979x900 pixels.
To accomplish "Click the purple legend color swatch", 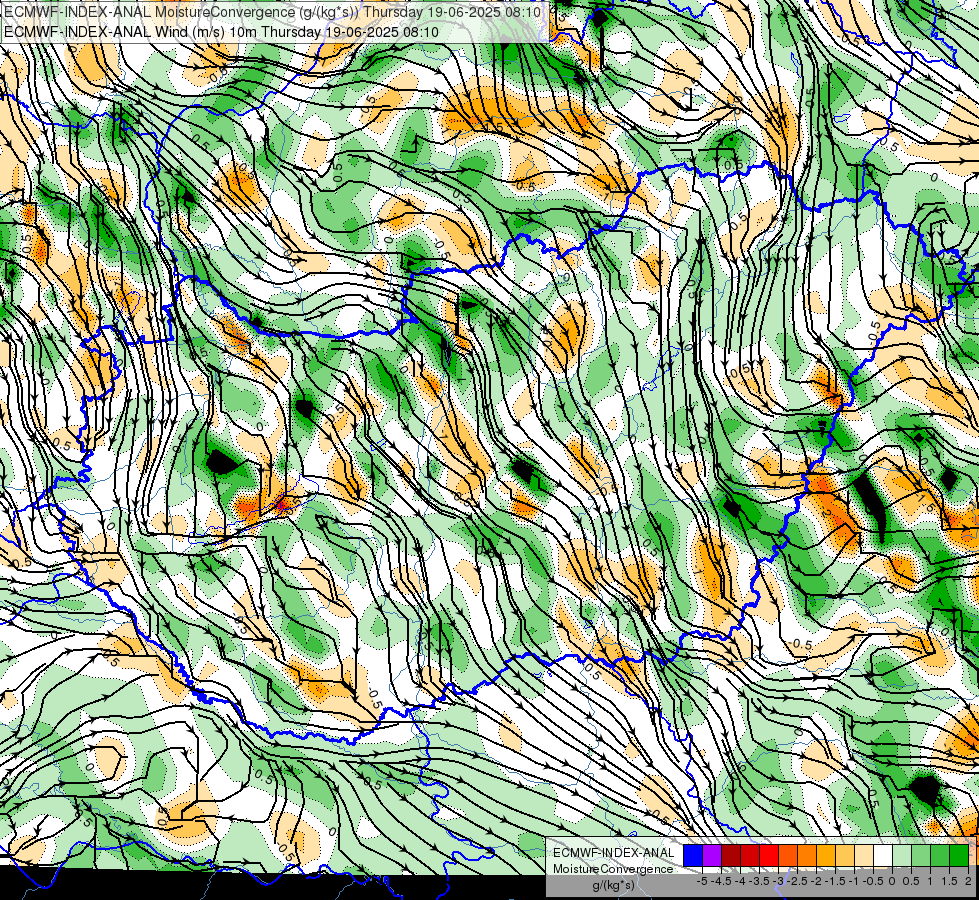I will click(x=712, y=855).
